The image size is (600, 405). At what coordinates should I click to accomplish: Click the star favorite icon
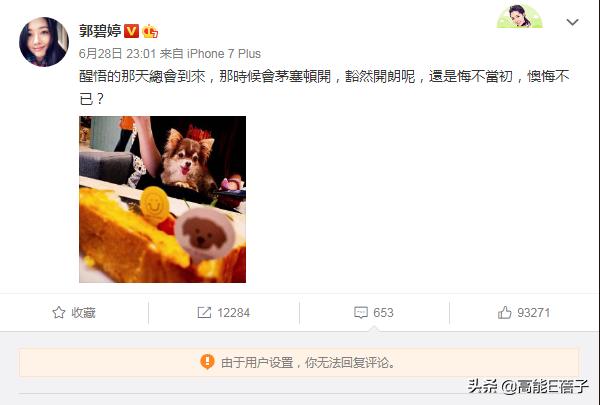point(59,312)
